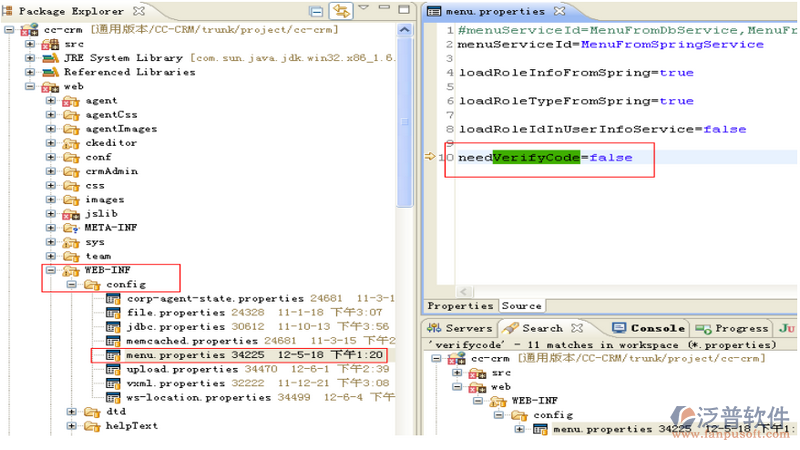Open upload.properties in the tree
The width and height of the screenshot is (800, 450).
[x=169, y=369]
